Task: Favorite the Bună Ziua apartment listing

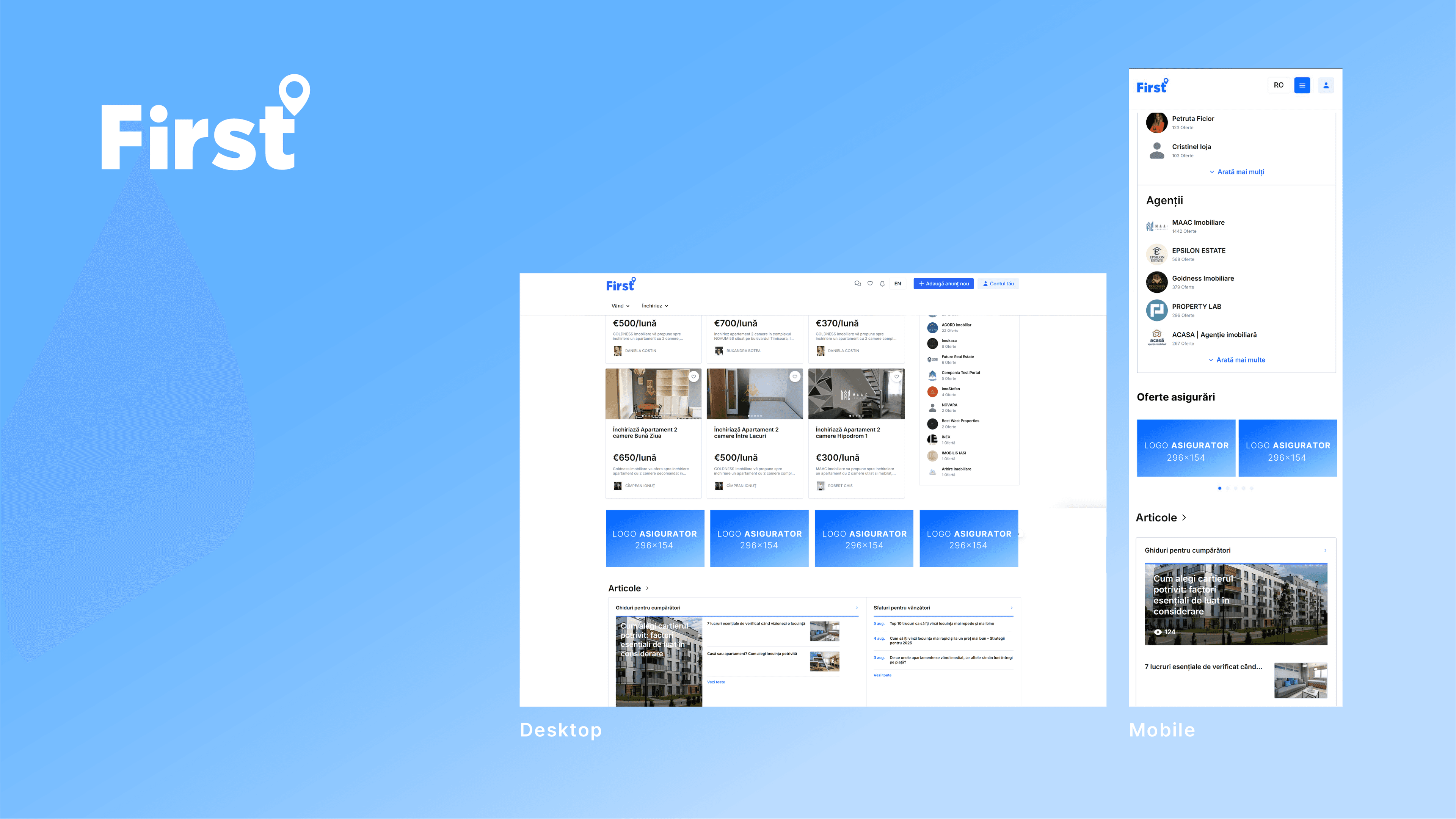Action: [x=693, y=377]
